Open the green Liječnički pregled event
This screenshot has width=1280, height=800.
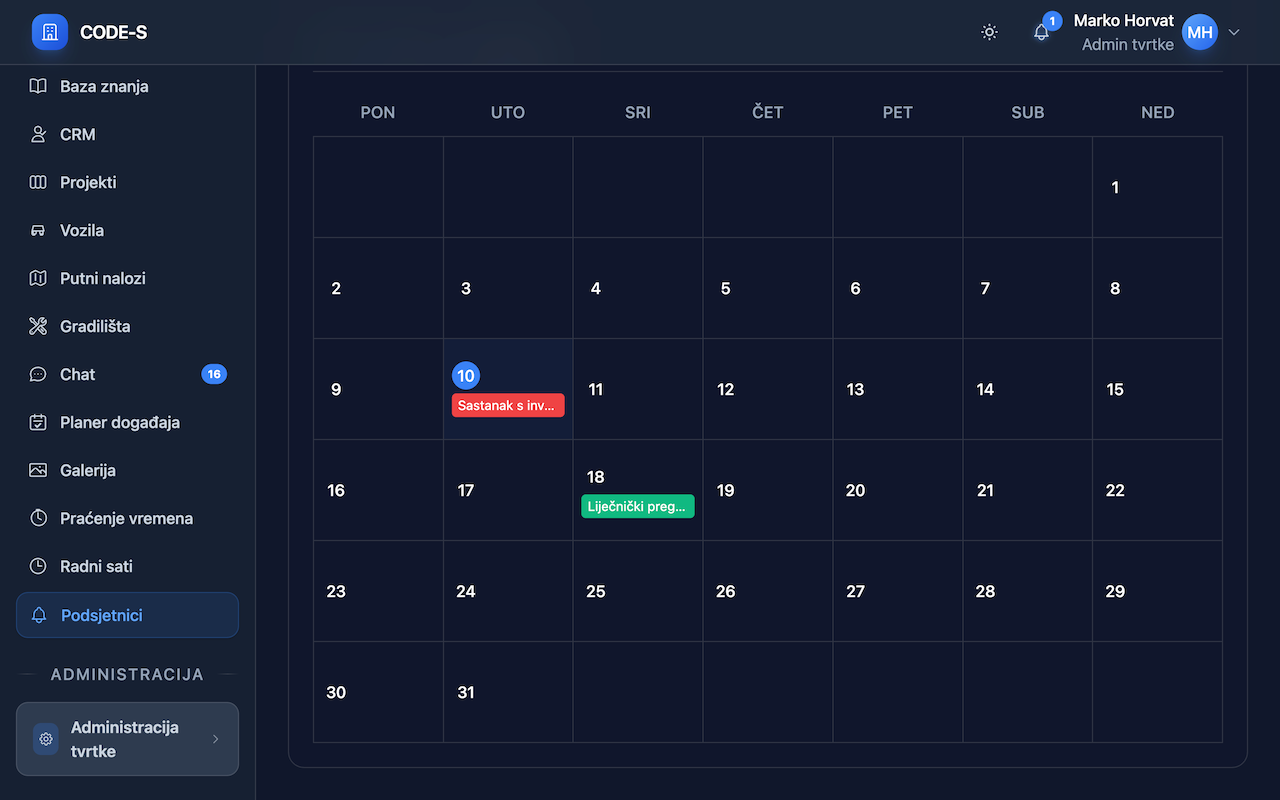[x=637, y=506]
